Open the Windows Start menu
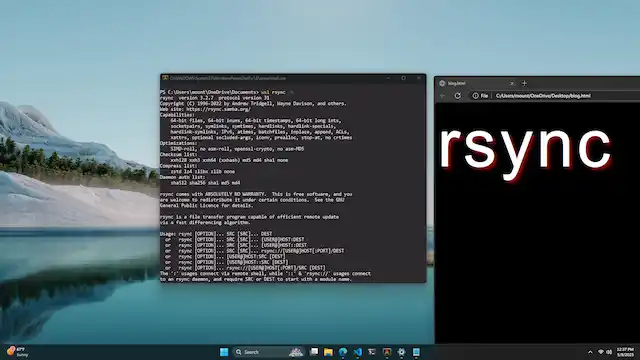The width and height of the screenshot is (640, 360). click(x=224, y=352)
